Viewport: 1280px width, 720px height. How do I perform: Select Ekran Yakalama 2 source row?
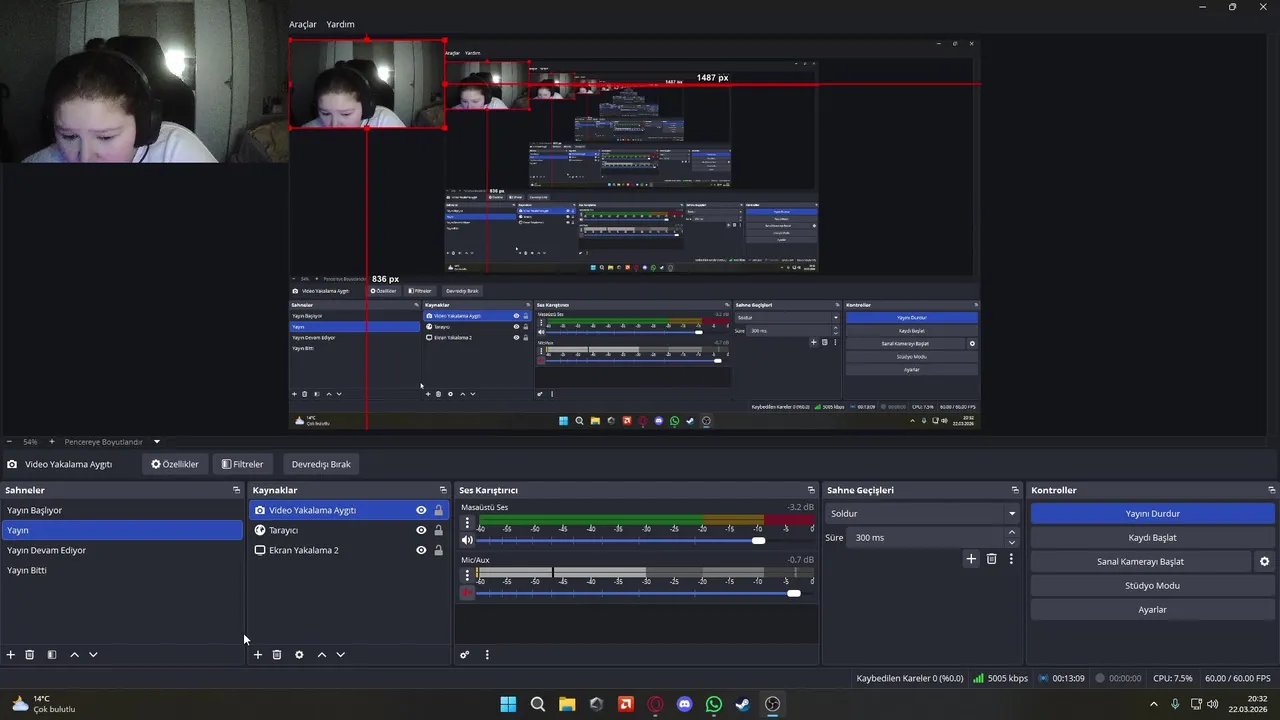(x=348, y=550)
